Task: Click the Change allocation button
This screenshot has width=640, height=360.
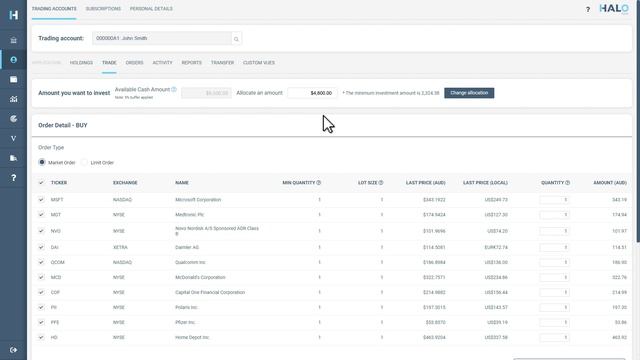Action: (x=469, y=93)
